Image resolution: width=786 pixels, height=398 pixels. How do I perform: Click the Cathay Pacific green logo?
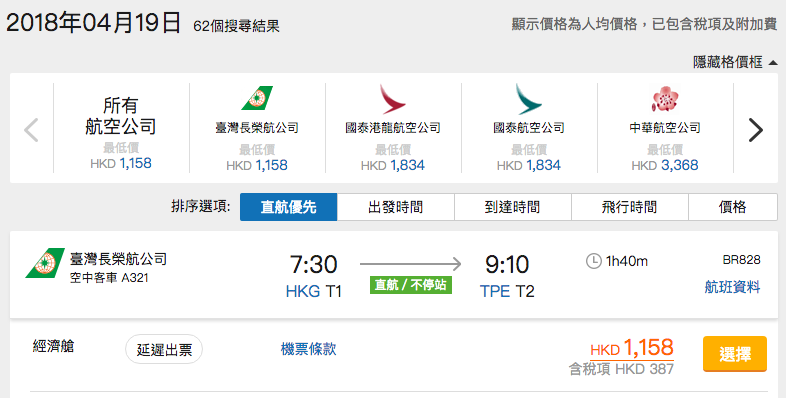528,99
